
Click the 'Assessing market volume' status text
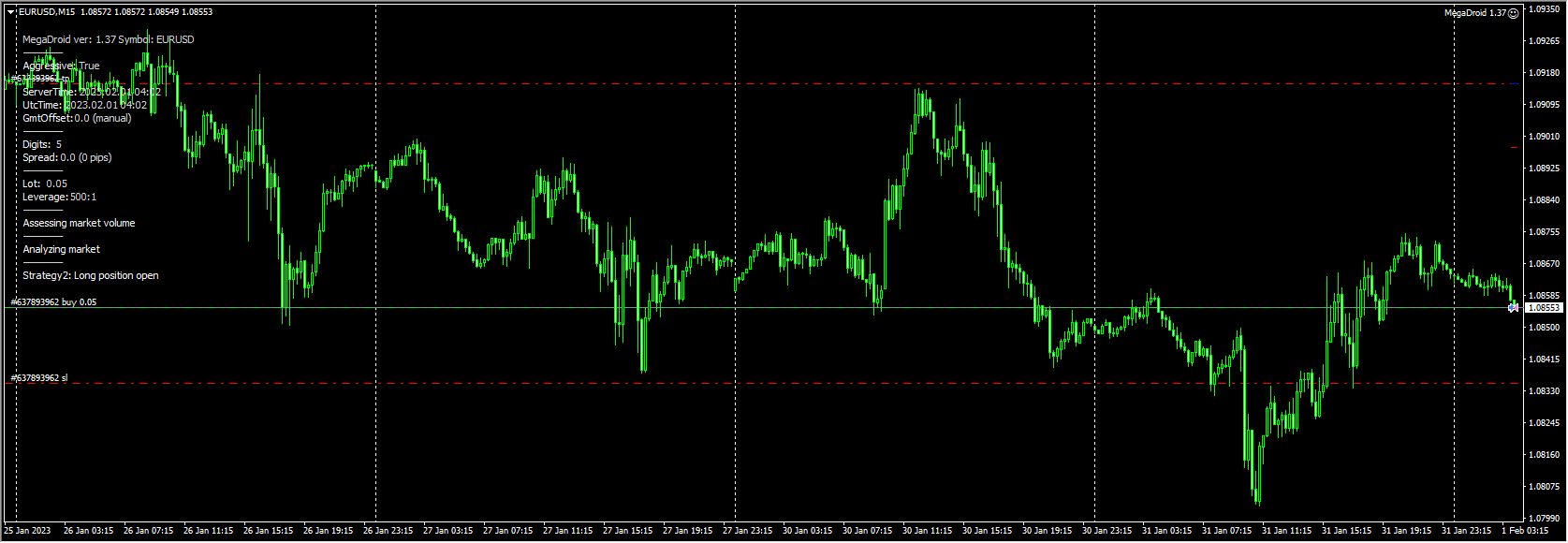coord(79,223)
